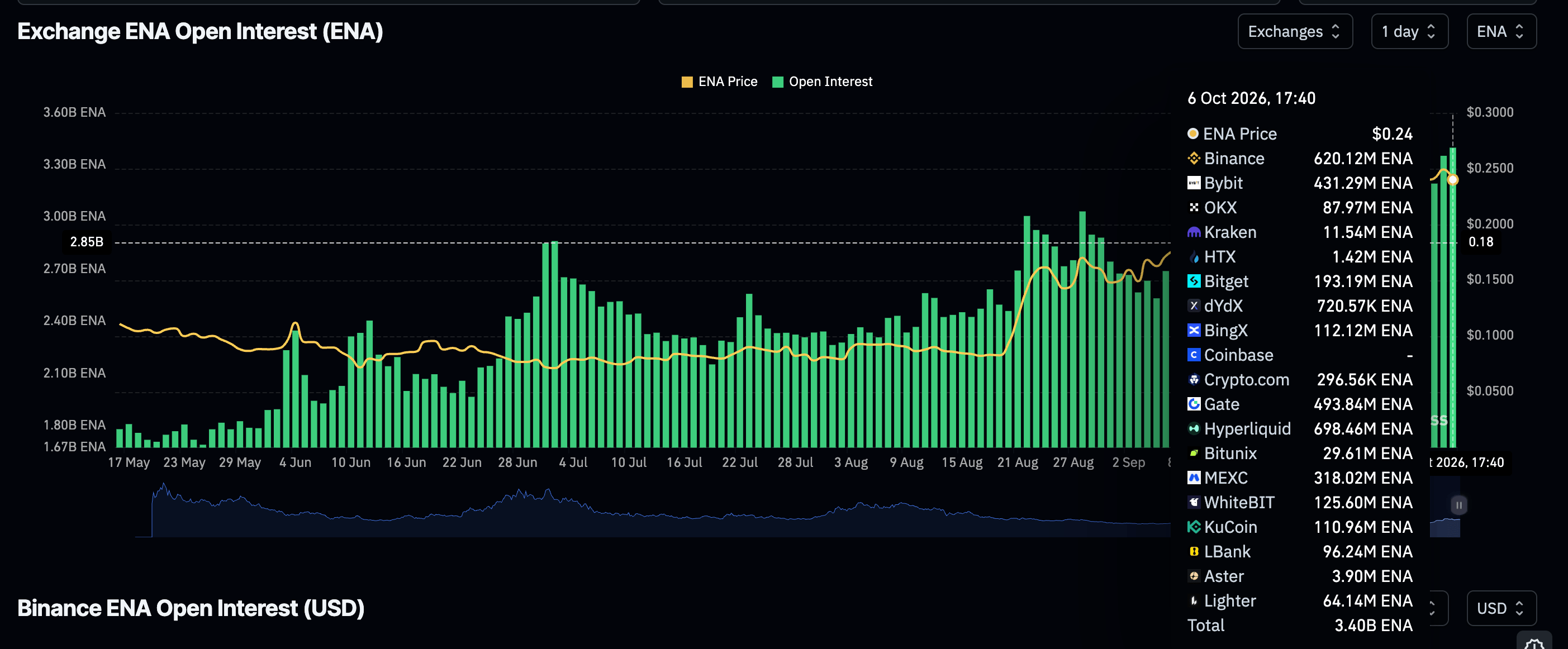Toggle ENA Price legend series
Screen dimensions: 1568x649
tap(720, 82)
